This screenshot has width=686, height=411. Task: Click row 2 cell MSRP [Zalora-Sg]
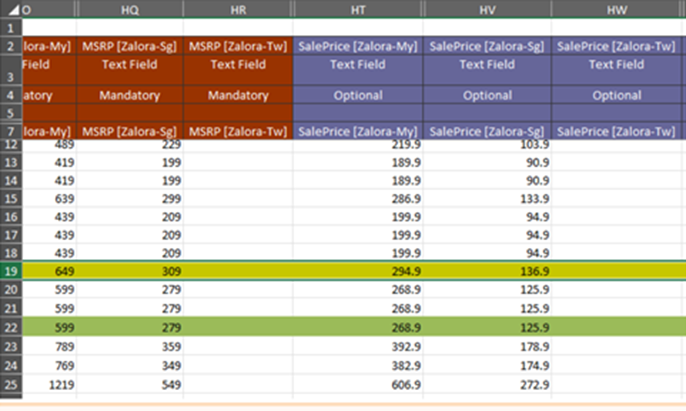point(130,46)
